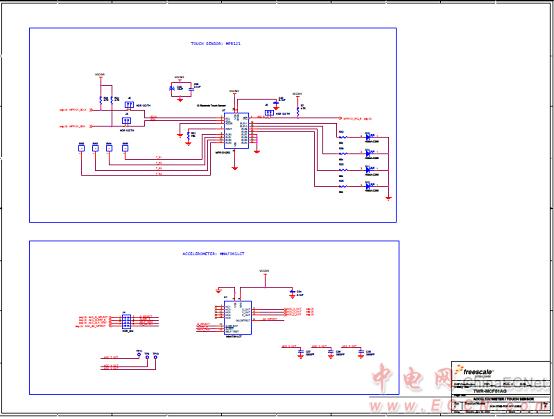Click the MMA7361LCT accelerometer IC symbol
Screen dimensions: 554x419
[x=238, y=318]
